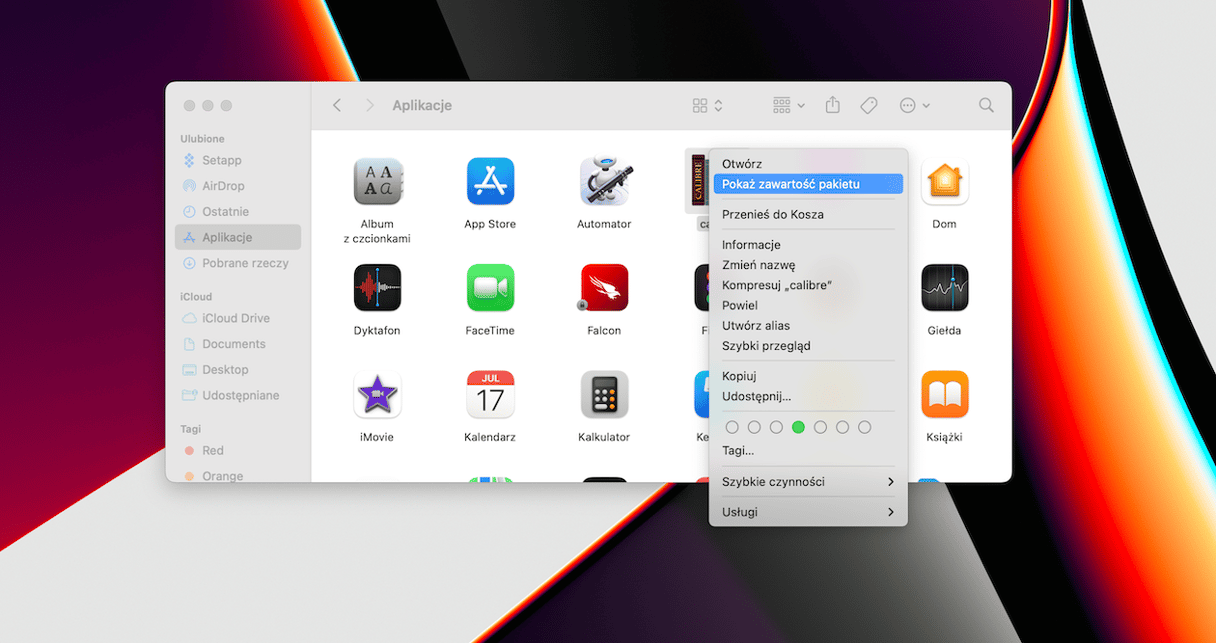This screenshot has height=643, width=1216.
Task: Select the Kalkulator app icon
Action: (x=604, y=395)
